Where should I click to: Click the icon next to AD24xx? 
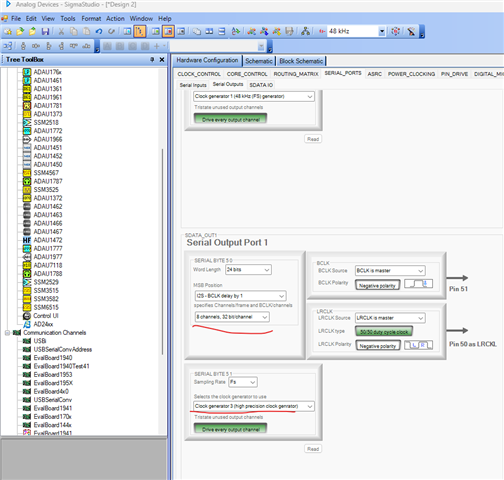click(27, 324)
